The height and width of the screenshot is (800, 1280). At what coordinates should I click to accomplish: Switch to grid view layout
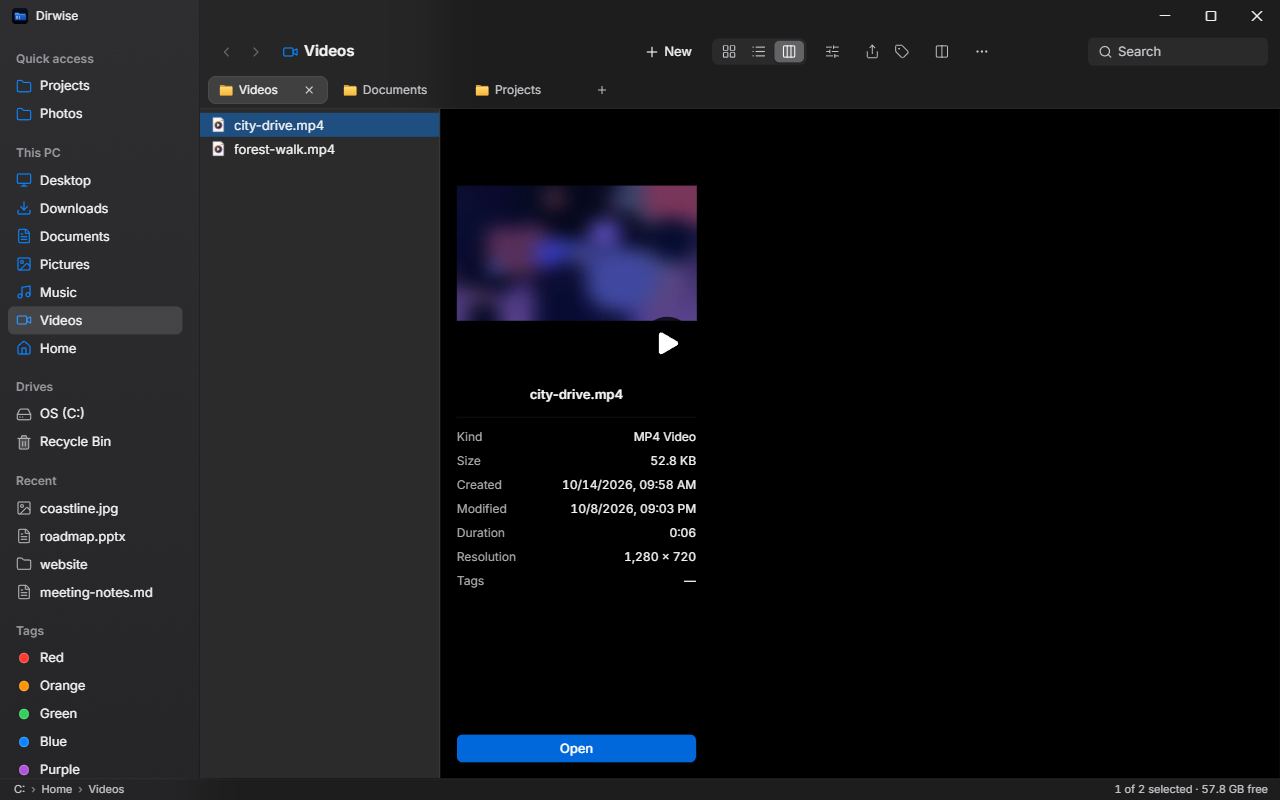[x=729, y=52]
